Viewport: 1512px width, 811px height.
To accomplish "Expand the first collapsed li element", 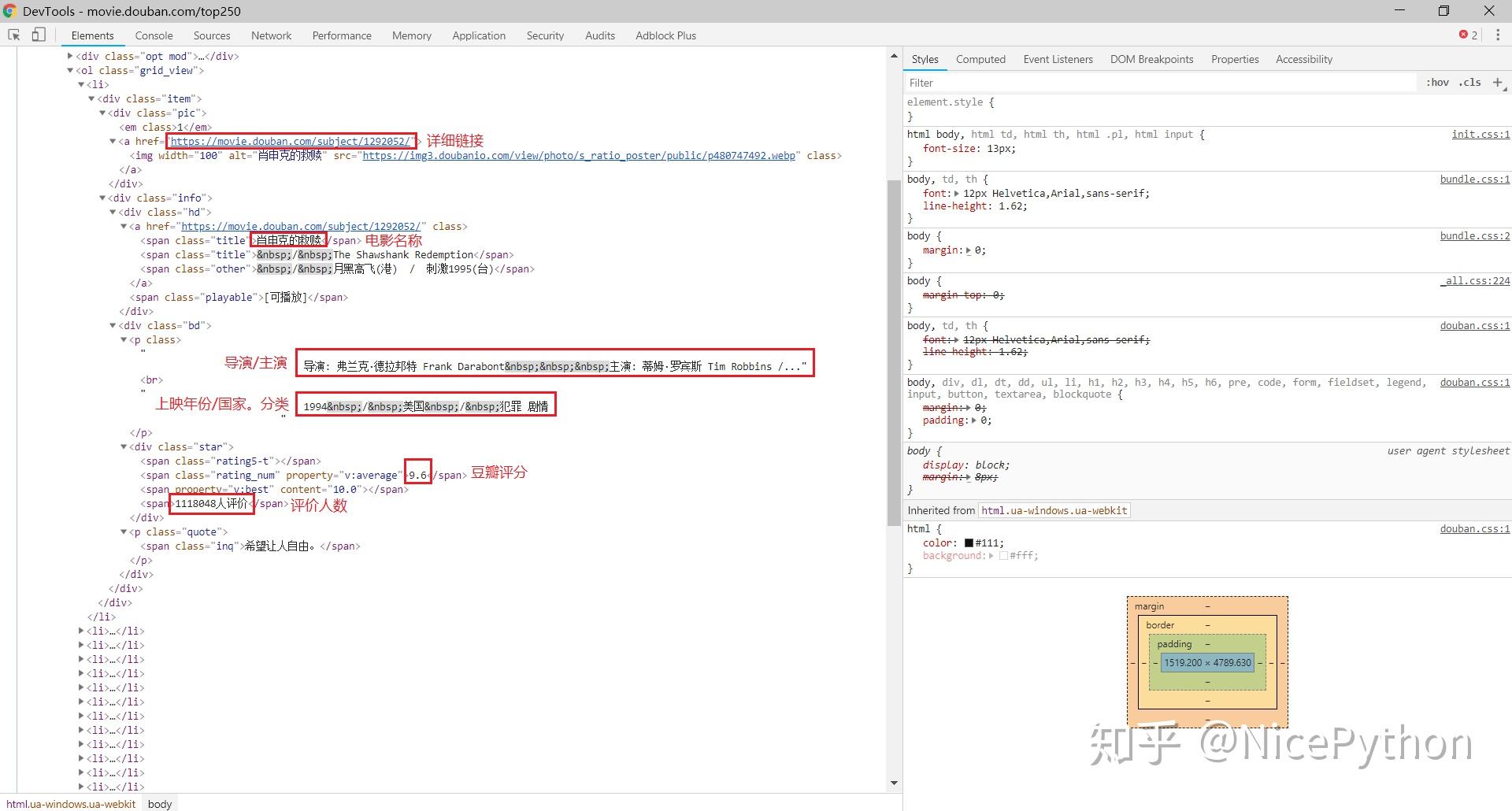I will (82, 631).
